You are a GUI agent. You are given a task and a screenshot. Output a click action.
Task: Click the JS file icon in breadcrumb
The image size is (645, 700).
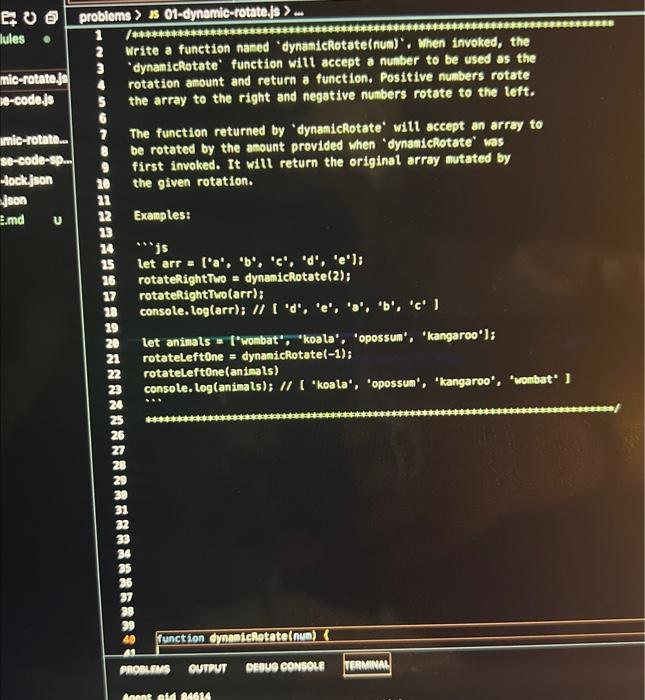[154, 14]
